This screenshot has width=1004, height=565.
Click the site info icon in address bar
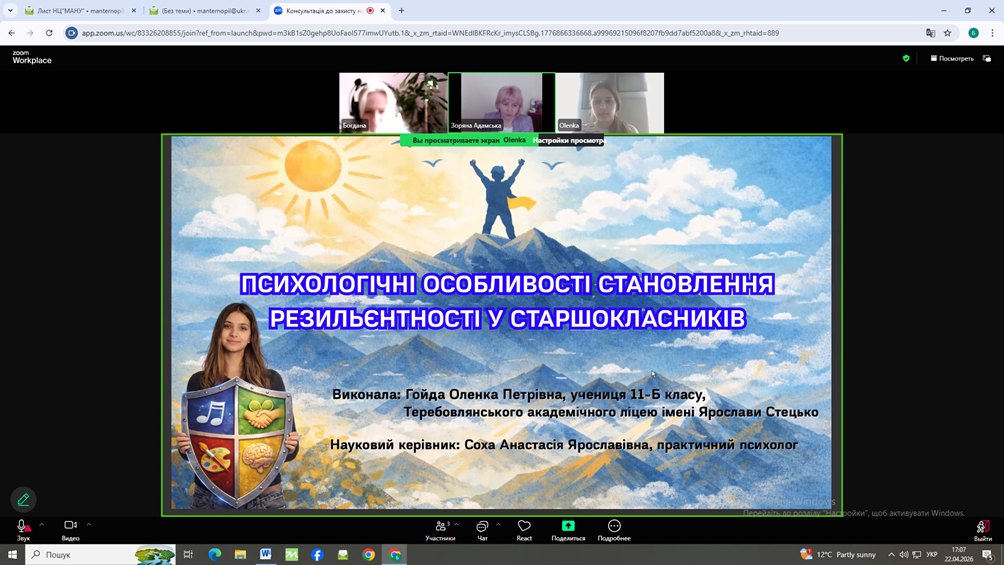pyautogui.click(x=72, y=33)
